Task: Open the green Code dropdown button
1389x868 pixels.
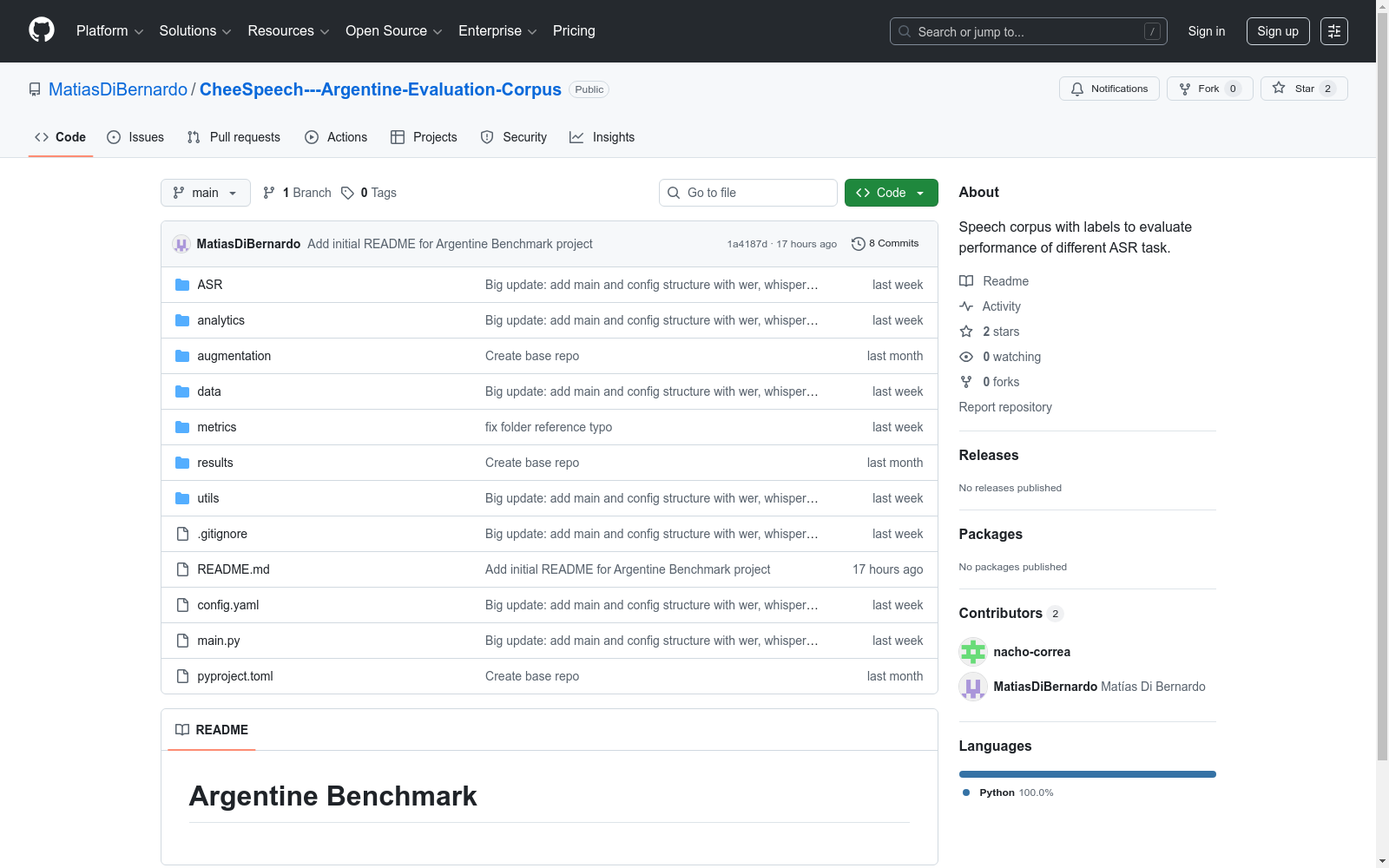Action: tap(891, 193)
